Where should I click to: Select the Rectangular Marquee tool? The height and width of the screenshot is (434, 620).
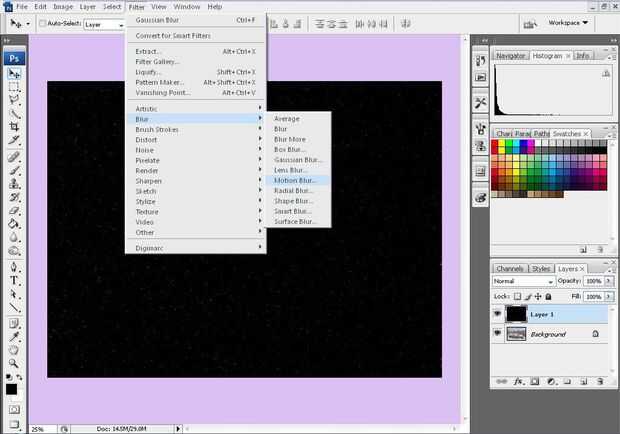(x=14, y=87)
